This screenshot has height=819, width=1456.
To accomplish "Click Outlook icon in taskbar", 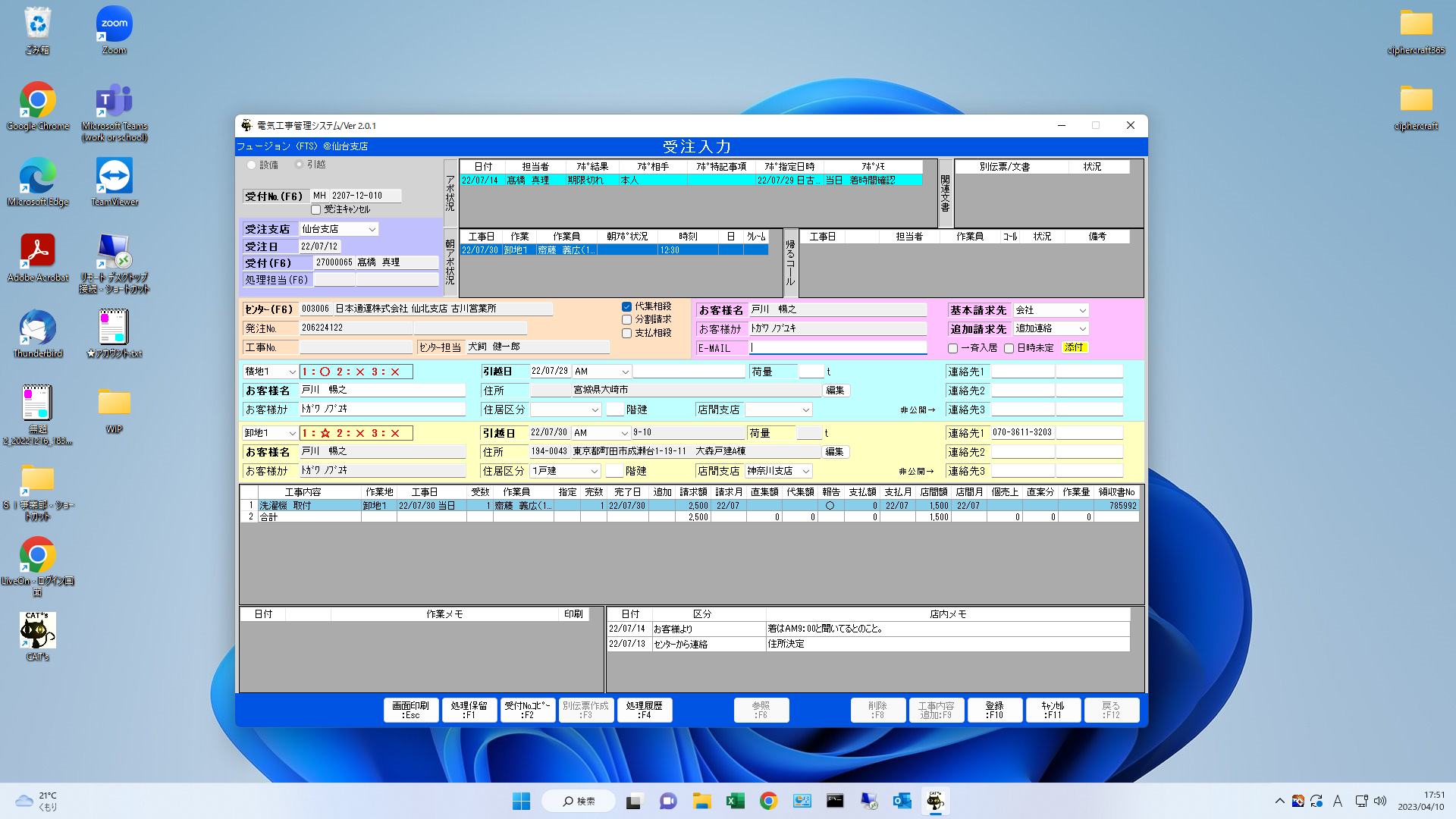I will tap(902, 801).
